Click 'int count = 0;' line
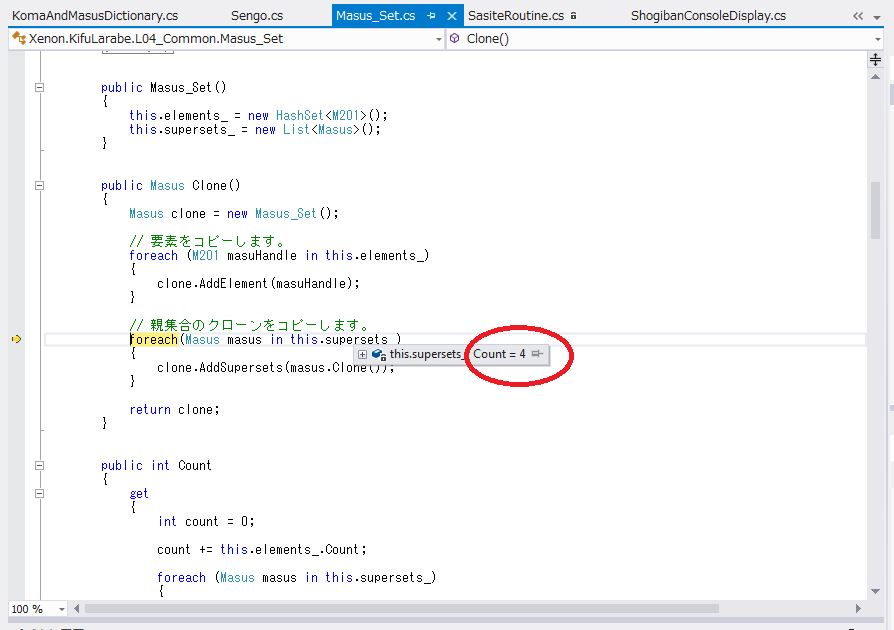The width and height of the screenshot is (894, 630). pyautogui.click(x=206, y=521)
